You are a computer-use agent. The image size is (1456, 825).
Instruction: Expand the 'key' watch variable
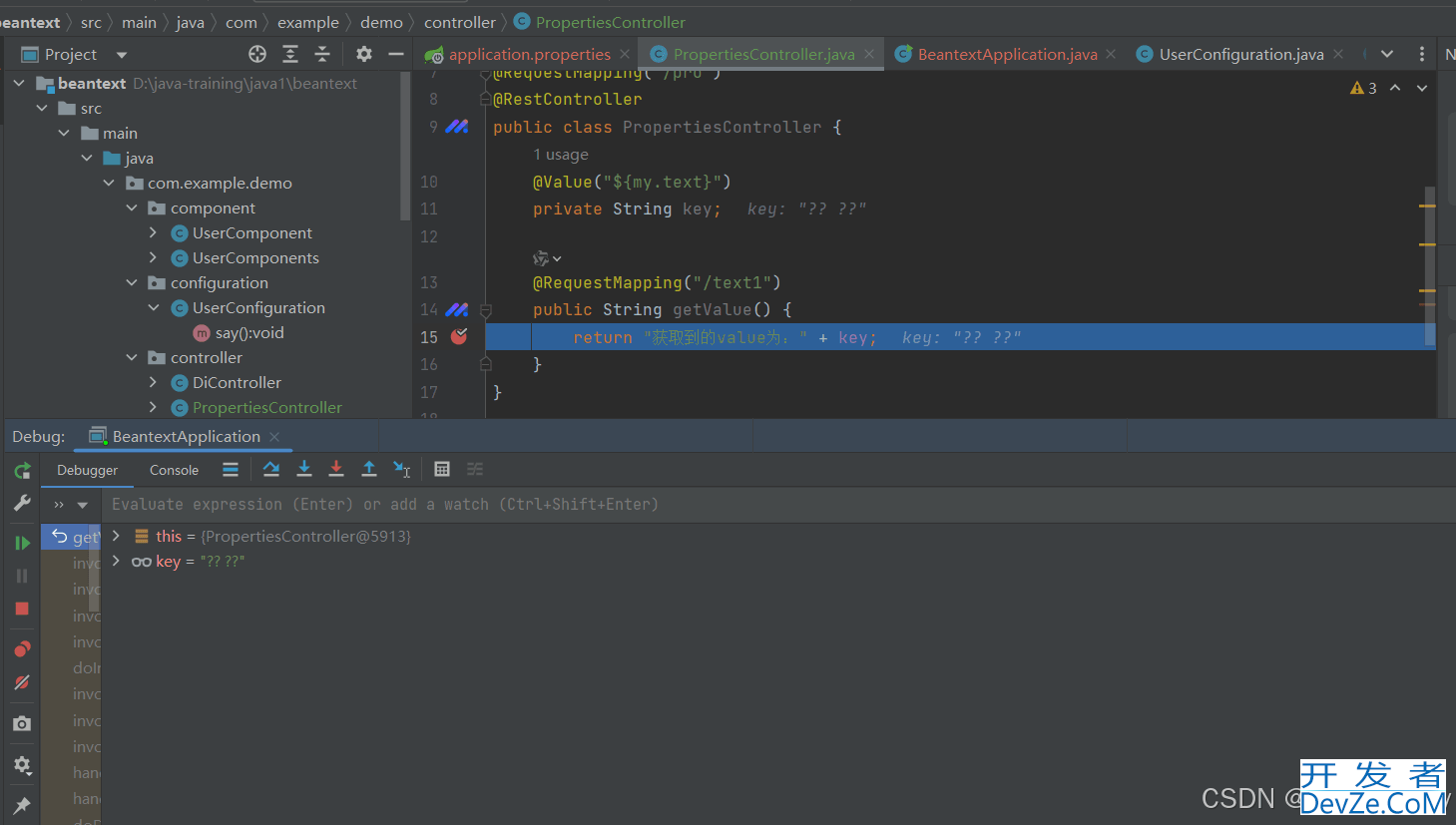click(117, 561)
